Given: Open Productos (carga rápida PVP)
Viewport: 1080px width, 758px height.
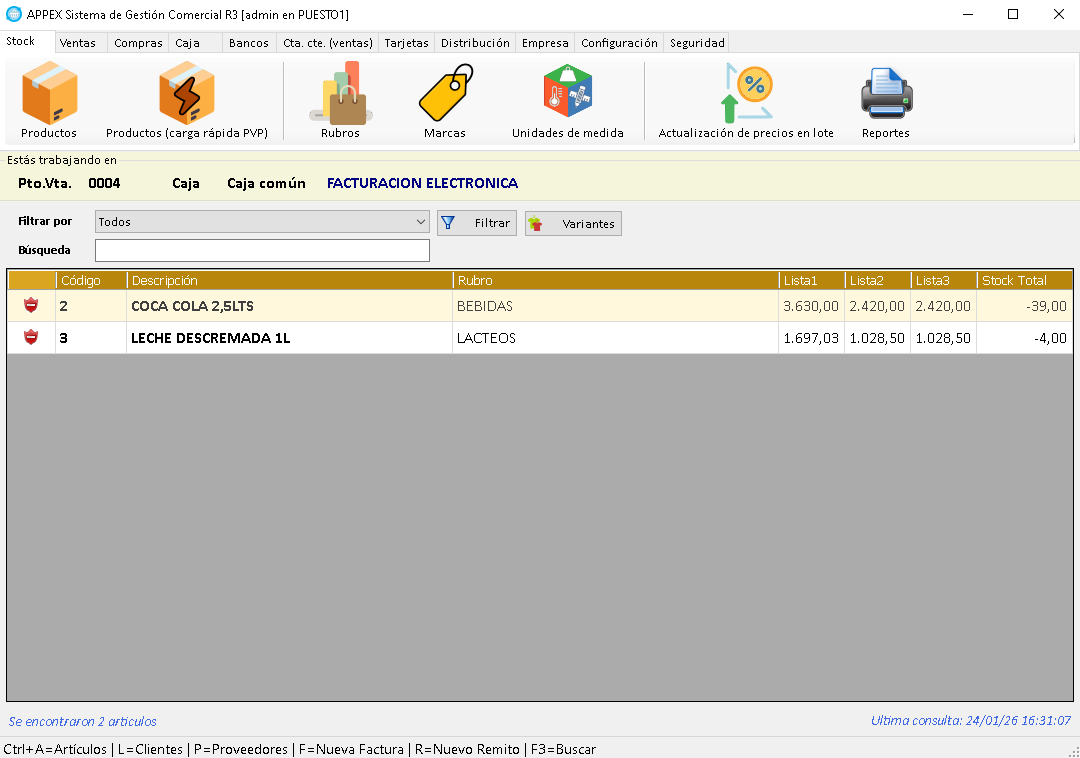Looking at the screenshot, I should coord(187,94).
